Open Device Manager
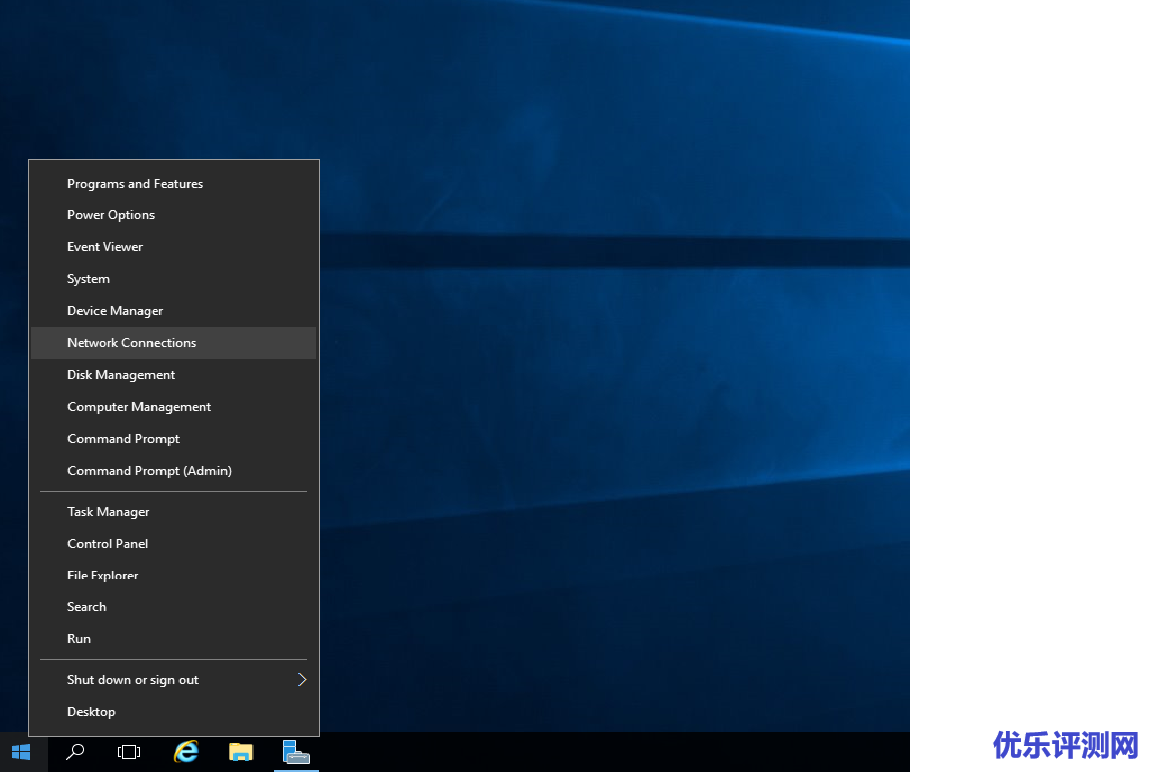 pyautogui.click(x=115, y=311)
